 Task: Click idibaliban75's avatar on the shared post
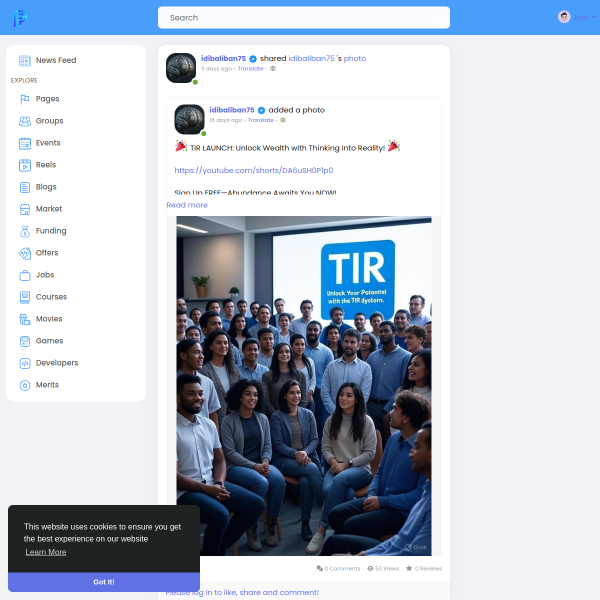[x=181, y=67]
